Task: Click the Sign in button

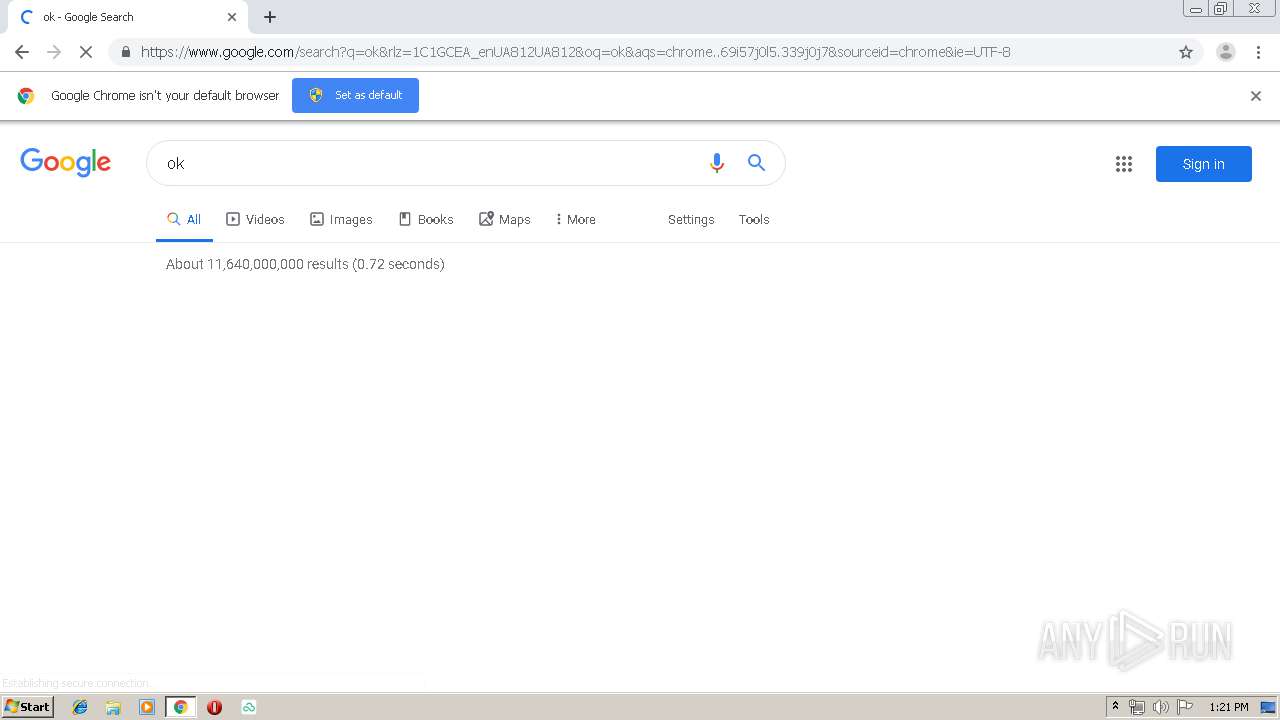Action: (1203, 164)
